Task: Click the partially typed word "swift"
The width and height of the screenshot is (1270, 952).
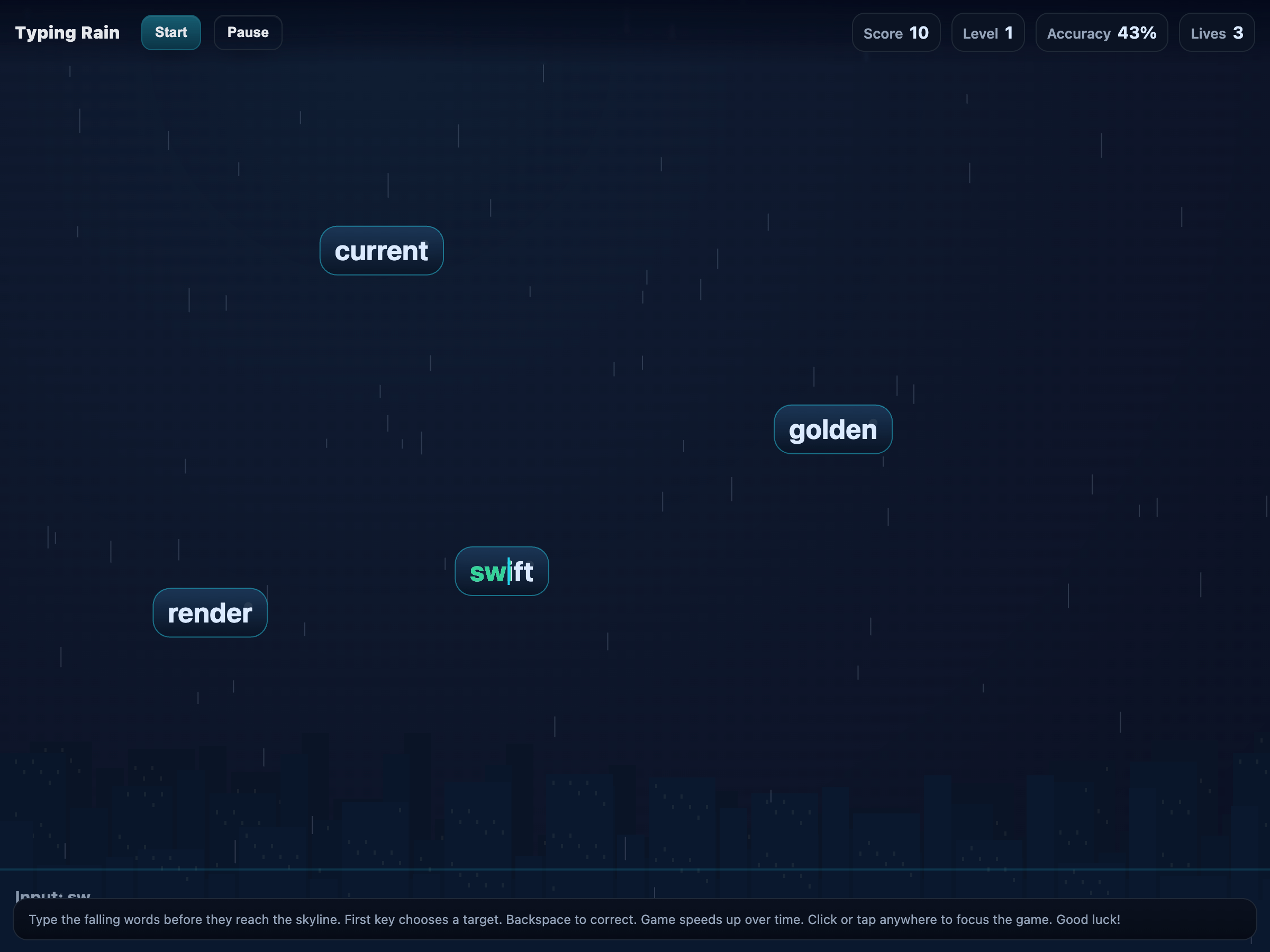Action: [501, 572]
